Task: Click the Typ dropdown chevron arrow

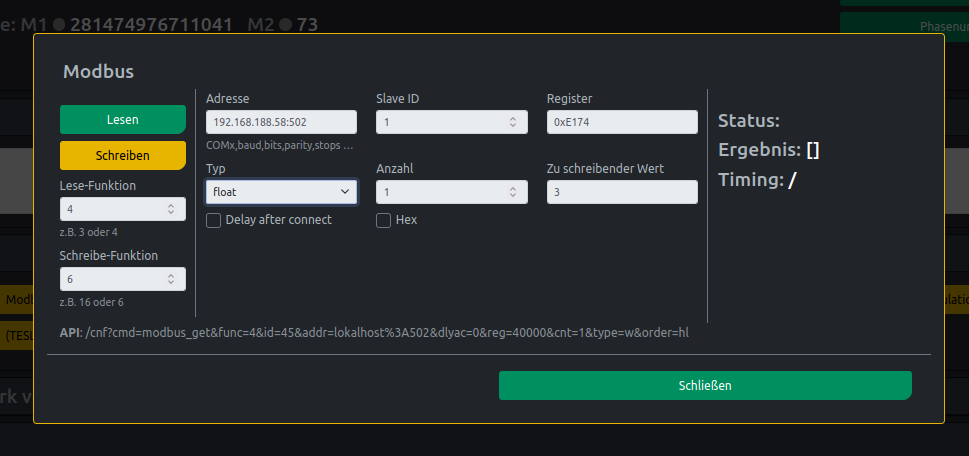Action: [x=345, y=191]
